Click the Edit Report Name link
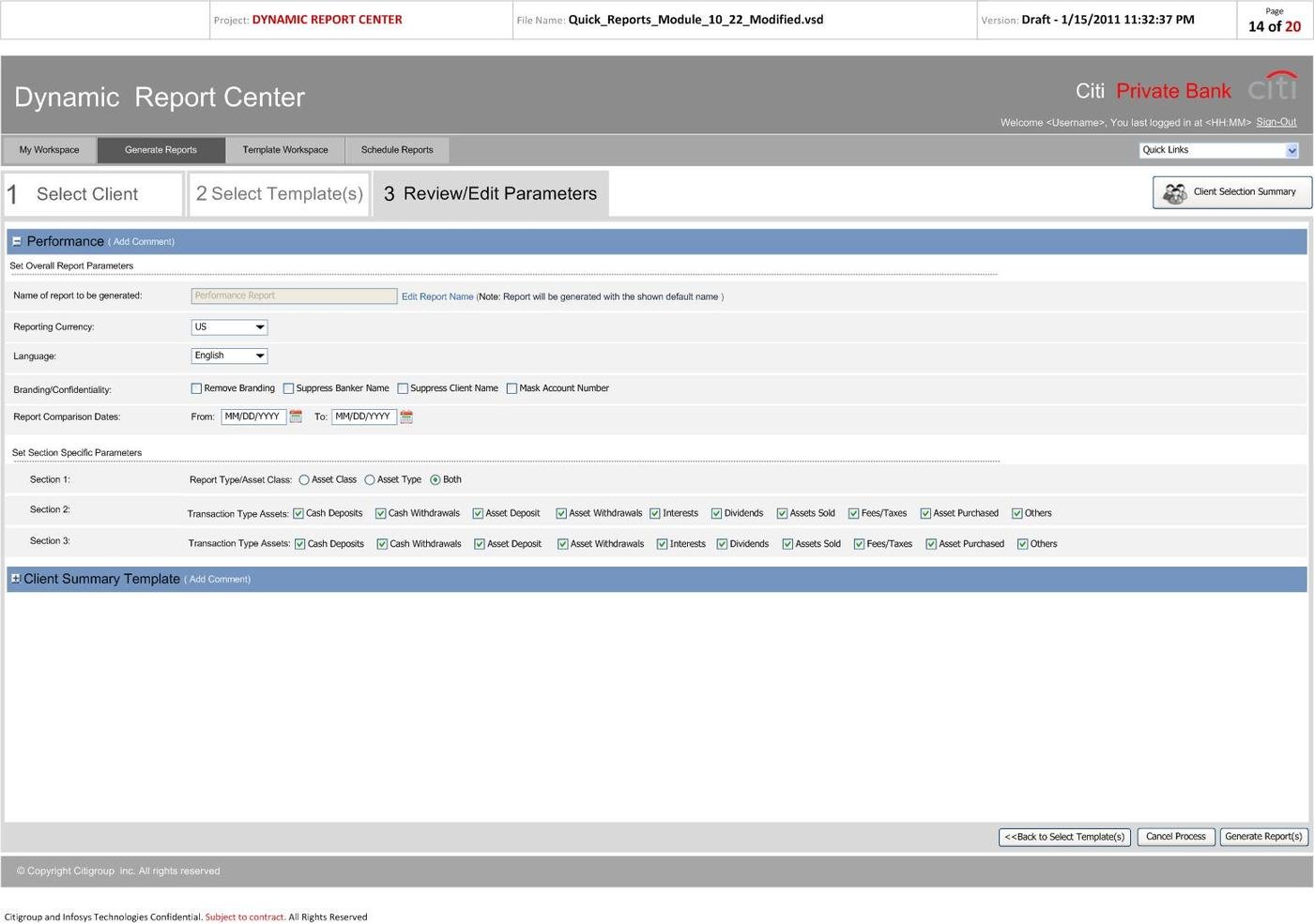The image size is (1314, 924). (436, 295)
